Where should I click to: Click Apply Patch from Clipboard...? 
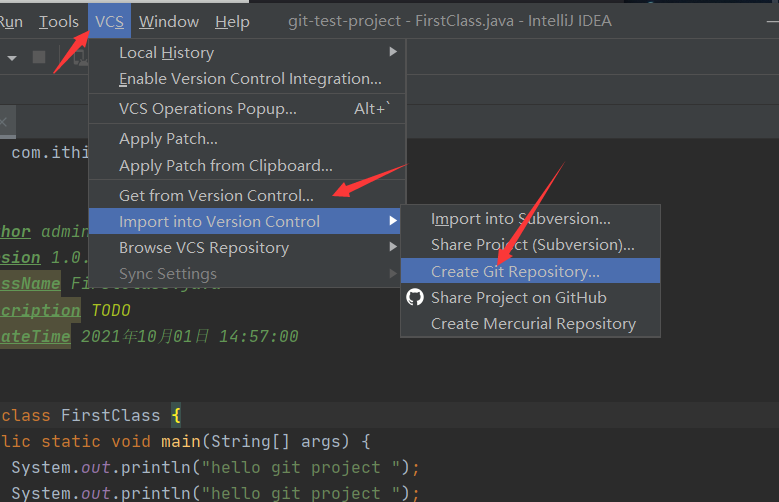point(225,166)
